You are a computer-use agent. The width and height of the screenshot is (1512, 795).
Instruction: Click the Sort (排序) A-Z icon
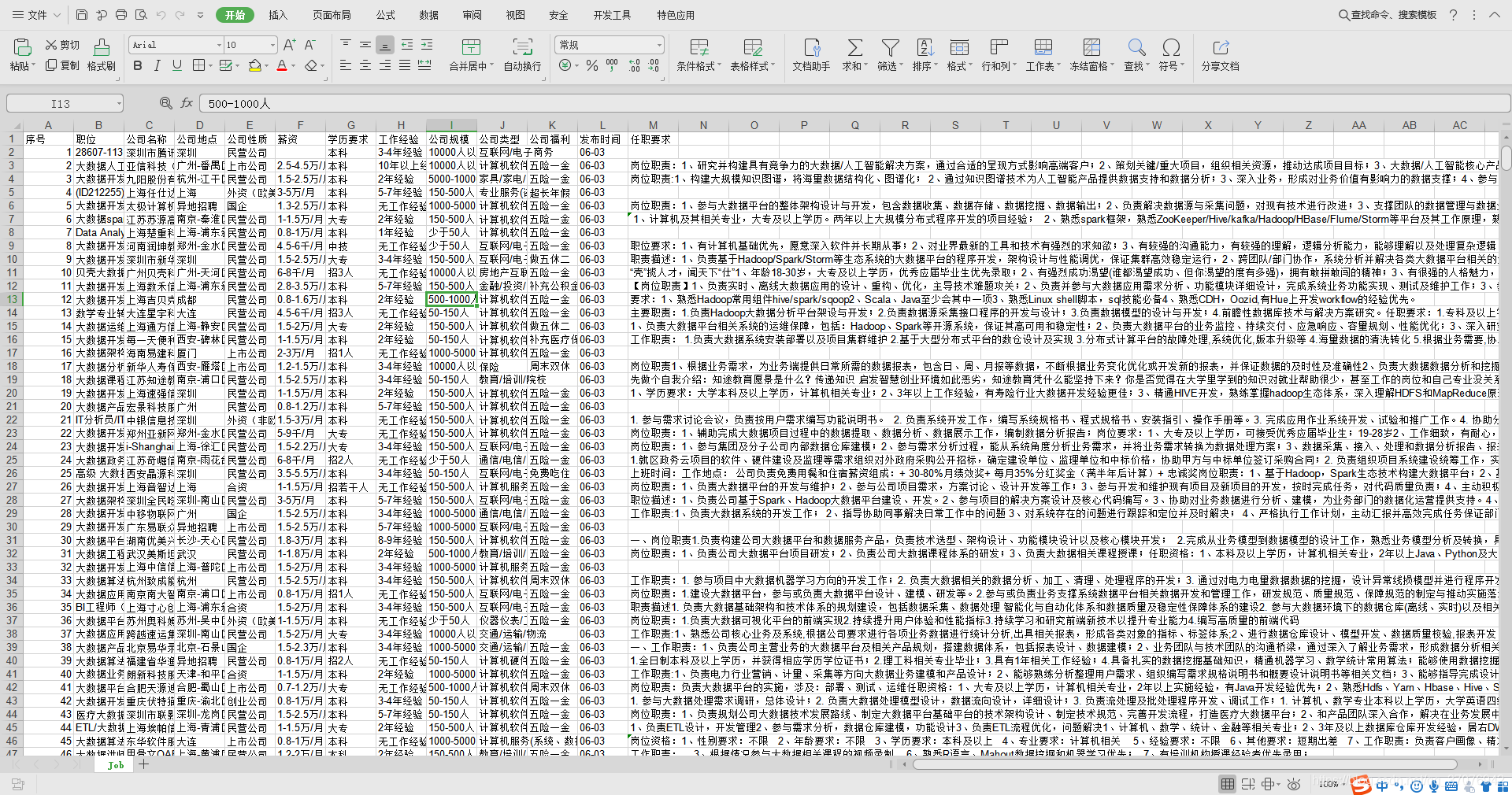925,47
